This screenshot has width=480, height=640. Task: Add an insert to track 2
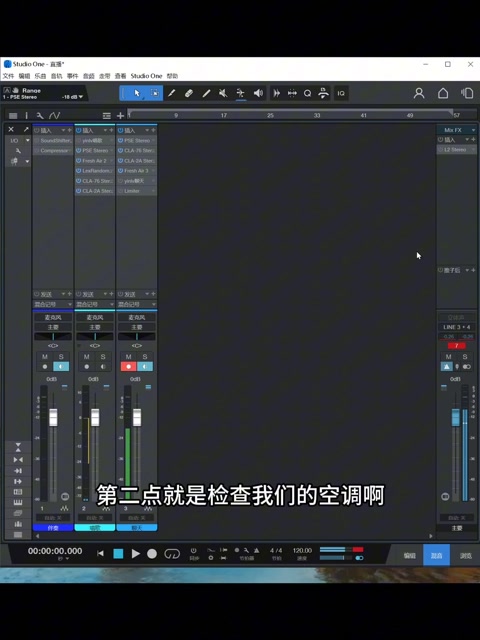pyautogui.click(x=111, y=130)
